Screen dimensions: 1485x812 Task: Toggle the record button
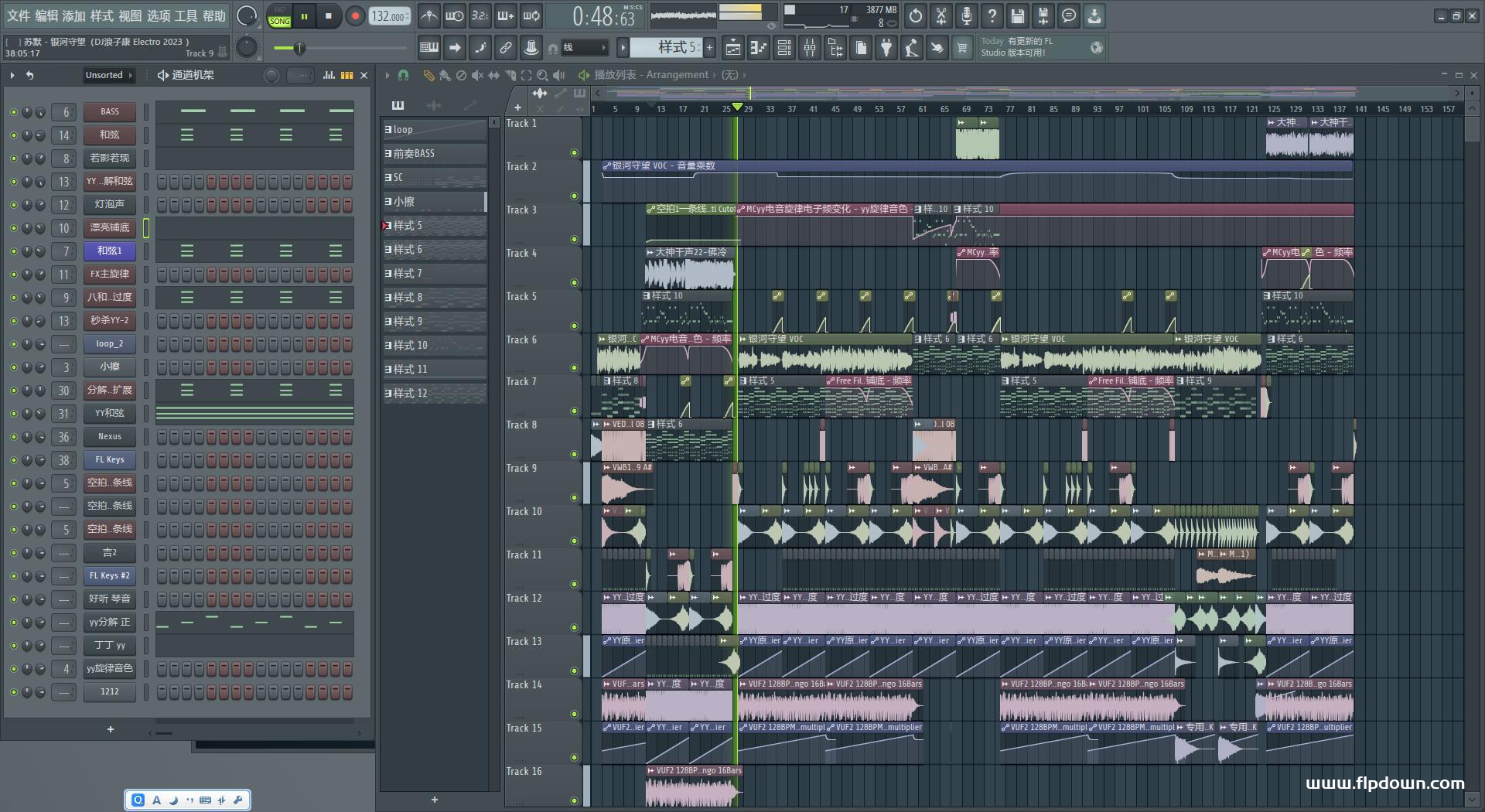tap(355, 16)
